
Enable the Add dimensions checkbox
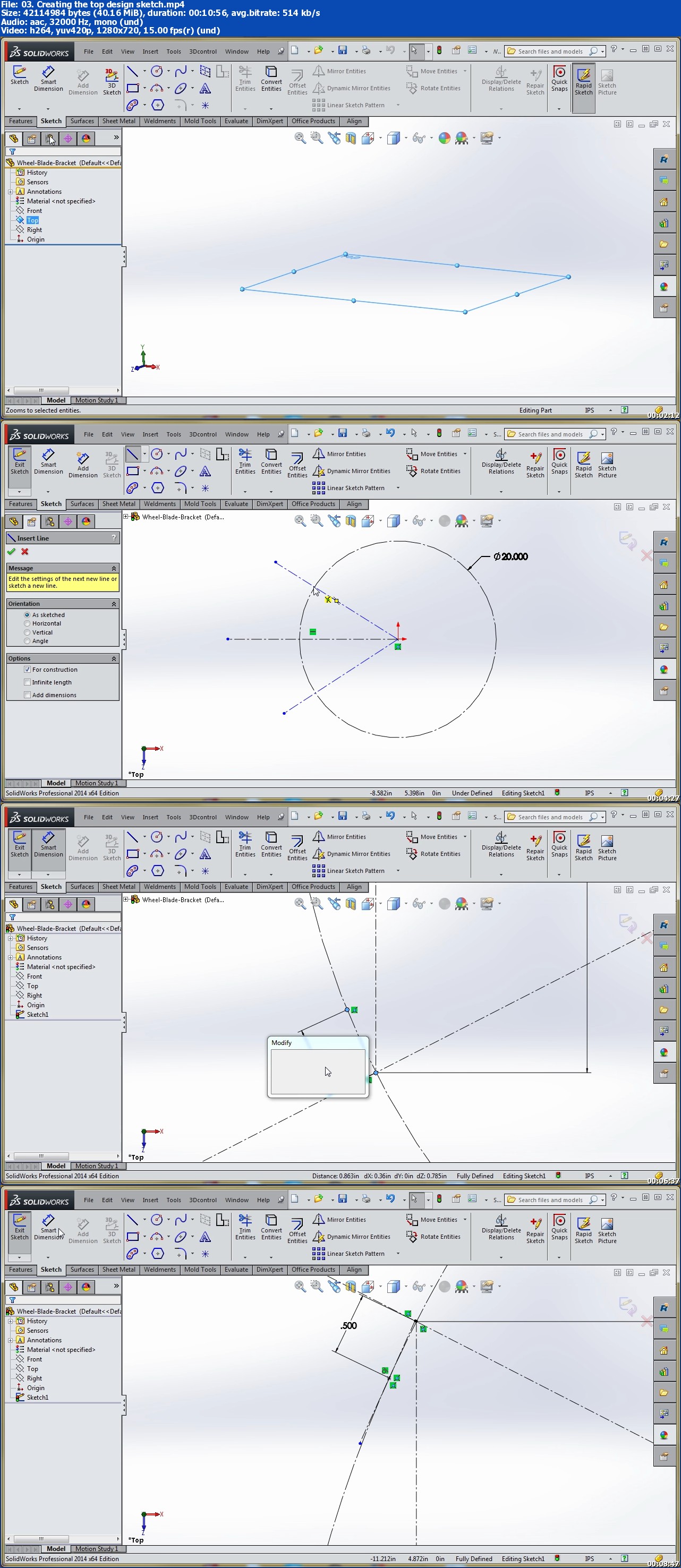[x=28, y=695]
